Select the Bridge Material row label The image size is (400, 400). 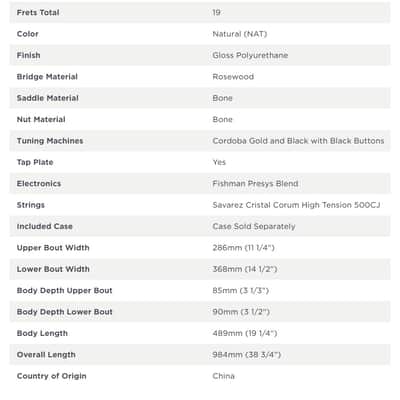(x=47, y=77)
